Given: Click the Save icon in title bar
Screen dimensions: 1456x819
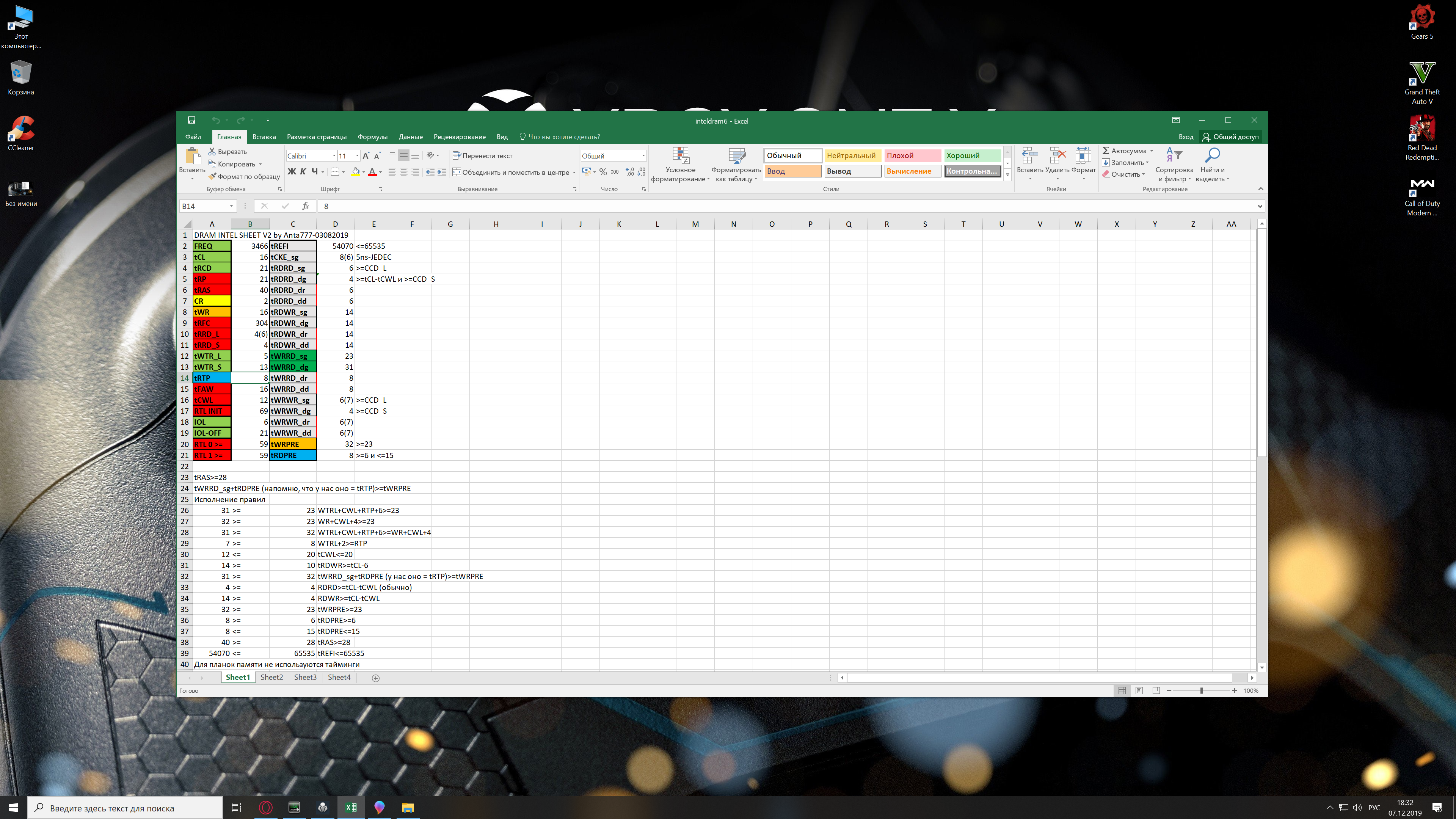Looking at the screenshot, I should (x=191, y=120).
